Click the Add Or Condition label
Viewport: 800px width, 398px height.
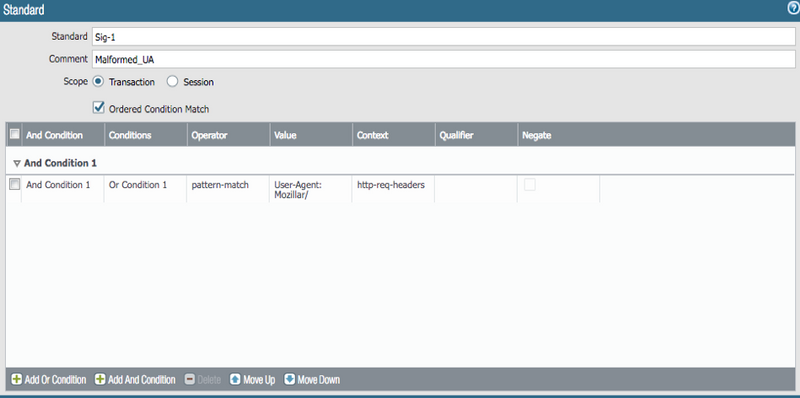[x=55, y=380]
